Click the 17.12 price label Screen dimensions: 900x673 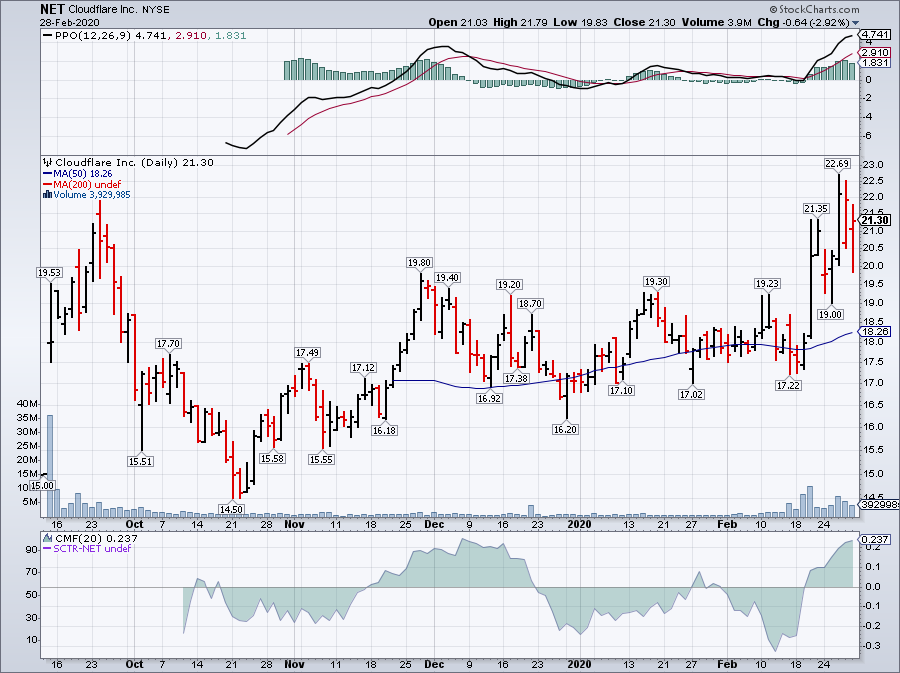[363, 368]
